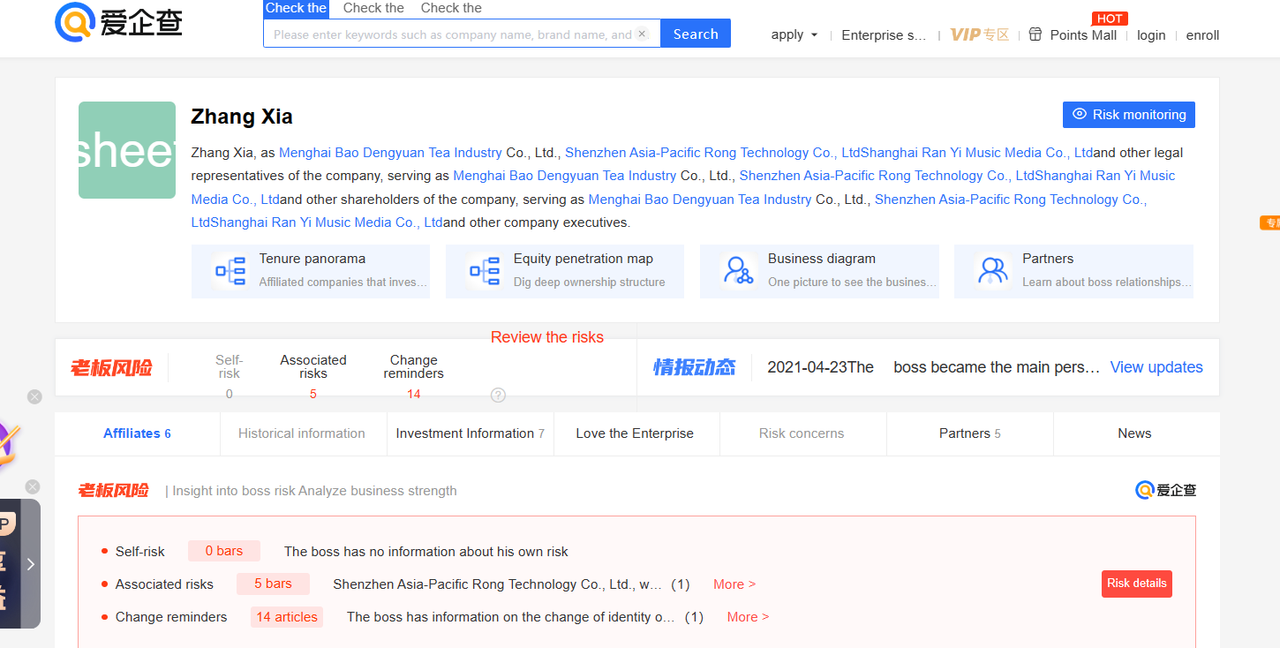
Task: Click the enroll link
Action: point(1202,35)
